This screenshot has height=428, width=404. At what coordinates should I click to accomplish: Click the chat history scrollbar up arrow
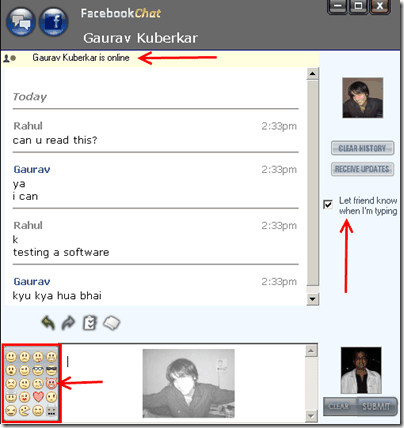click(312, 73)
